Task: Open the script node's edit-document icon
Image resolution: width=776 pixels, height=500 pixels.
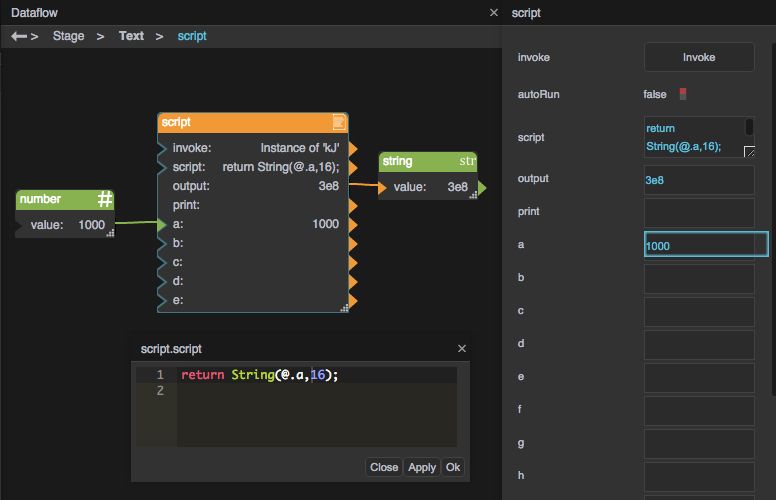Action: 339,122
